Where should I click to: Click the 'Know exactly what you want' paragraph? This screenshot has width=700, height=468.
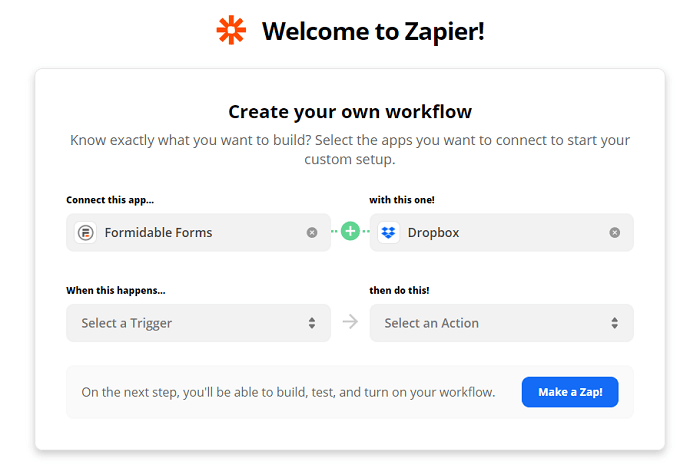(350, 150)
